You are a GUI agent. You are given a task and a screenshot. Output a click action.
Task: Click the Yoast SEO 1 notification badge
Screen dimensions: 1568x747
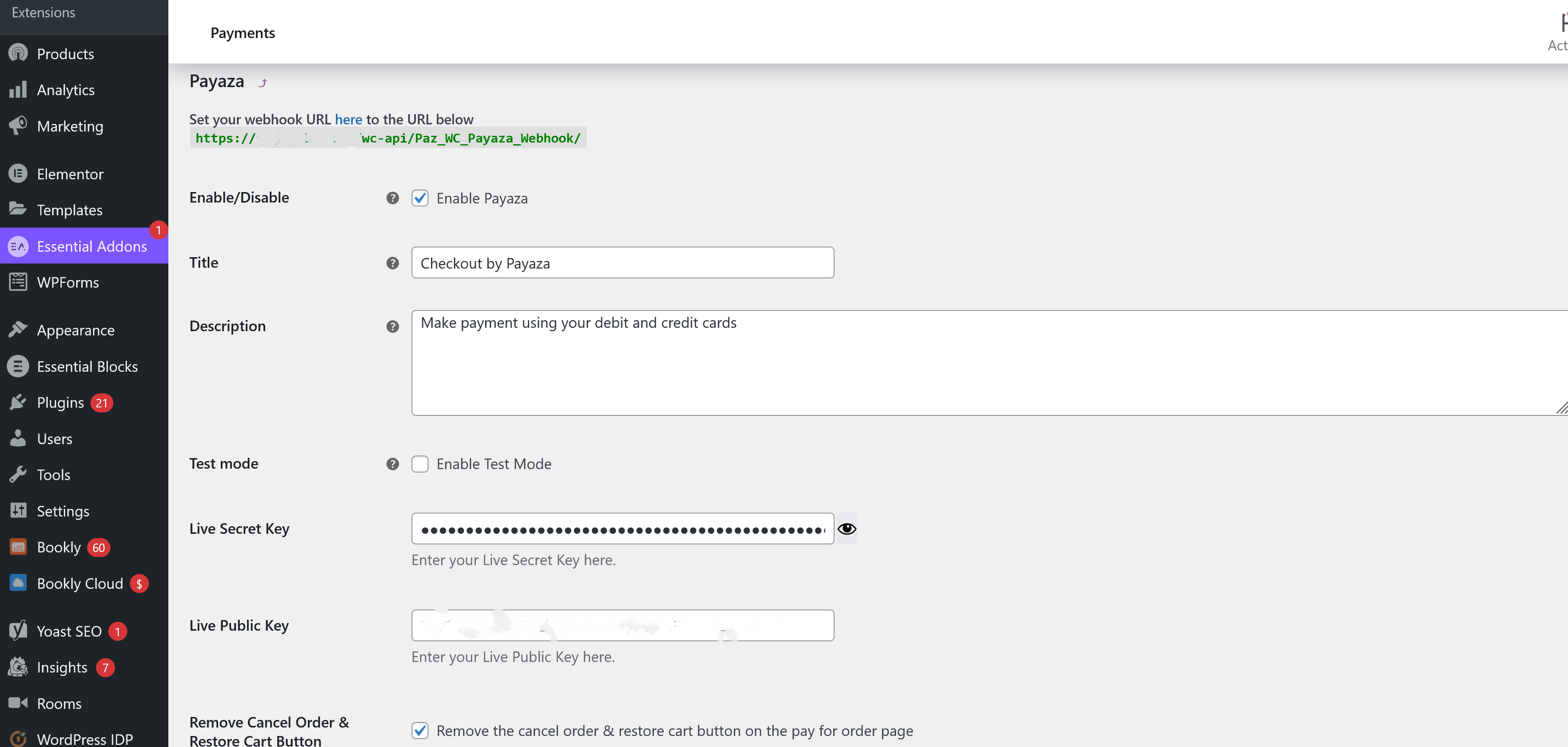(x=118, y=632)
